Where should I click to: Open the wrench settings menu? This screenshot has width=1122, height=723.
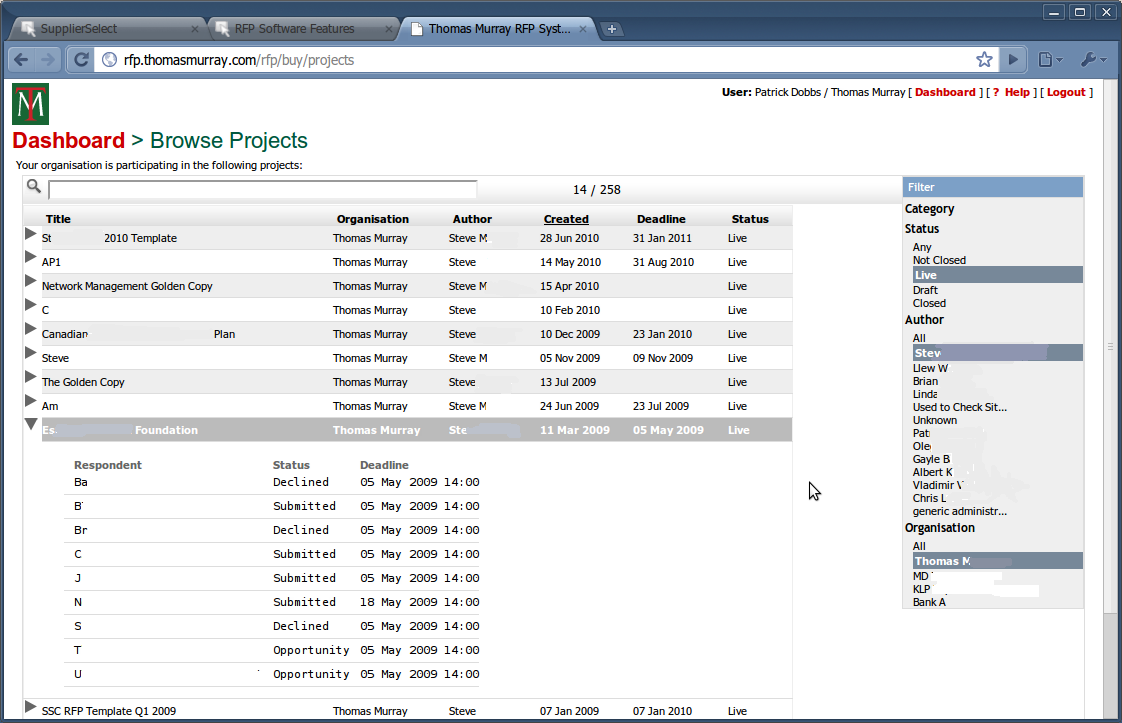click(x=1093, y=59)
